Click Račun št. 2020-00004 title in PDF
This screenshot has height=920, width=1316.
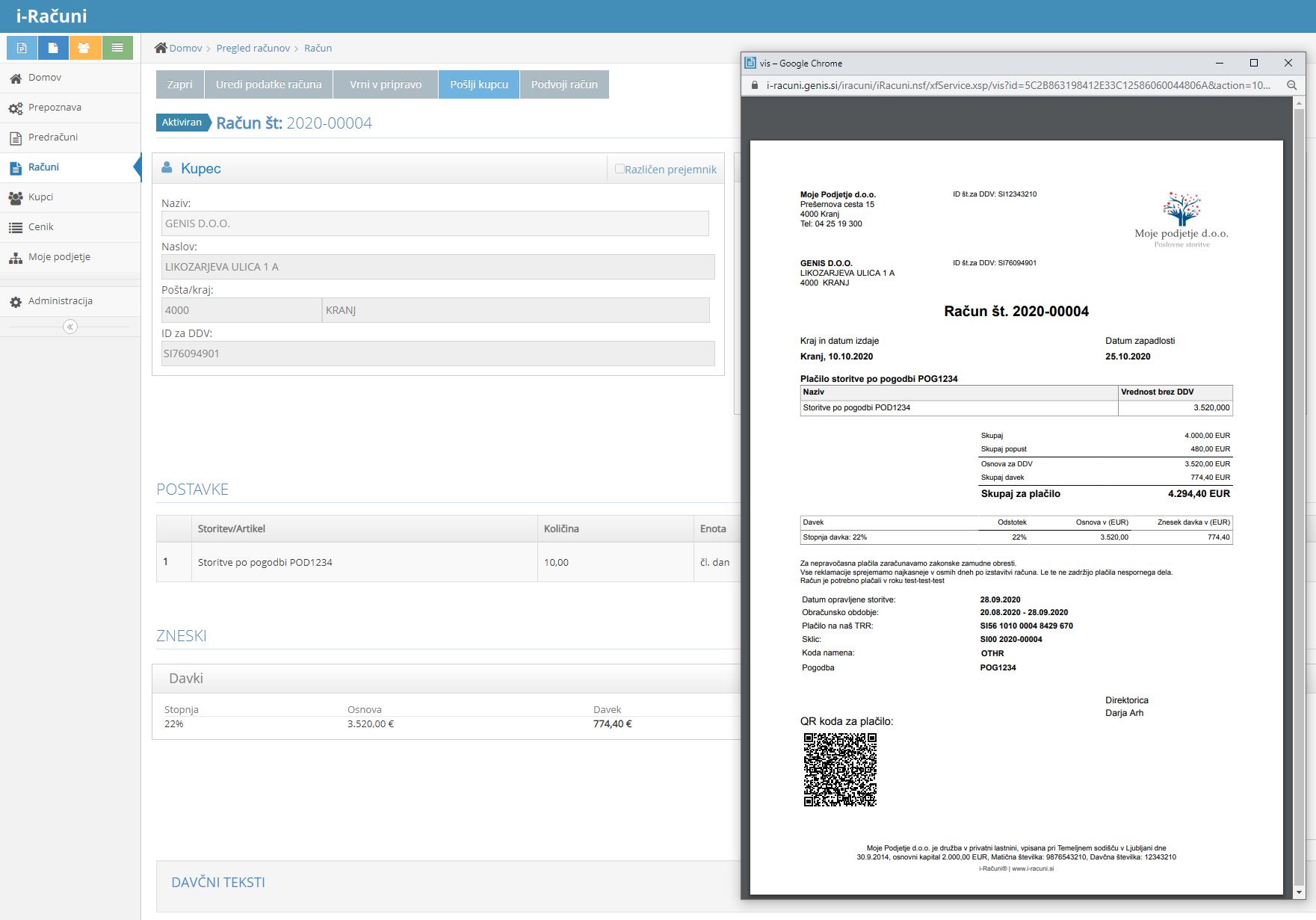tap(1016, 311)
